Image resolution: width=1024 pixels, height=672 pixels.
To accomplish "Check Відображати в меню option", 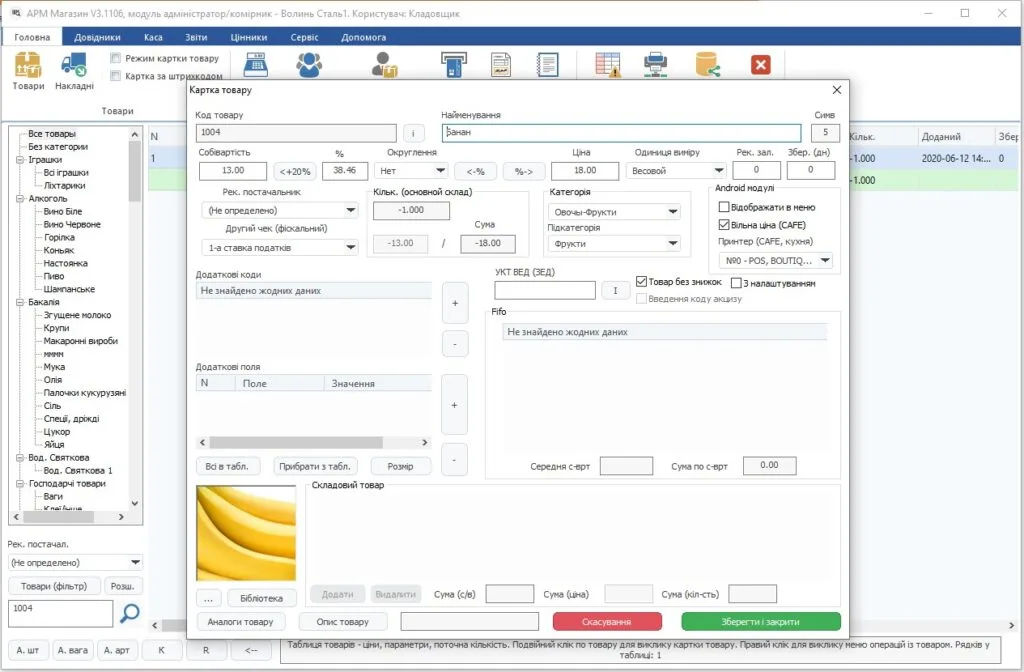I will (x=724, y=207).
